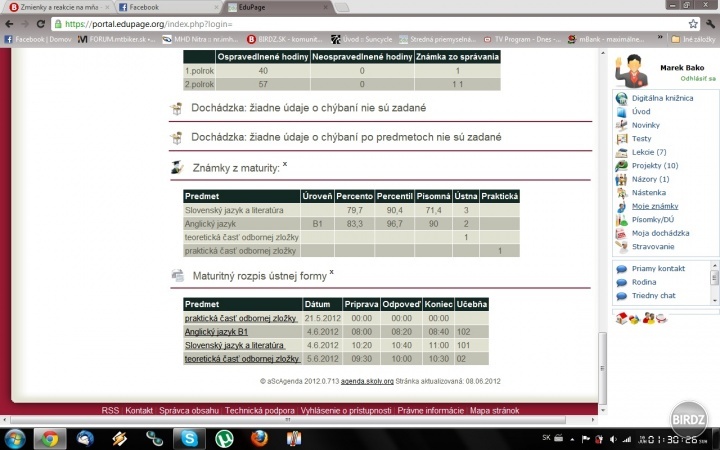Open the Lekcie sidebar icon
The width and height of the screenshot is (720, 450).
621,152
